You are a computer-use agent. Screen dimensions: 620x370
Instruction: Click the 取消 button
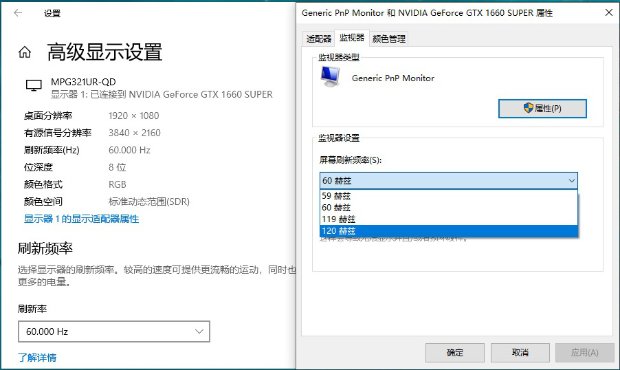(520, 352)
